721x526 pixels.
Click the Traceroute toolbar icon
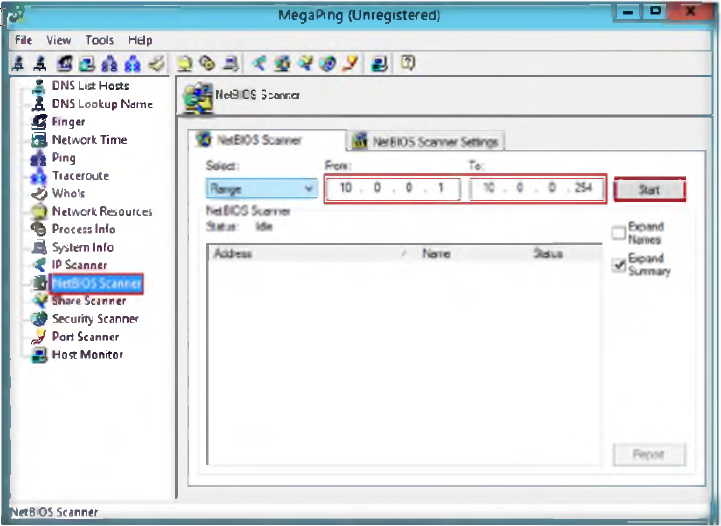pos(132,63)
